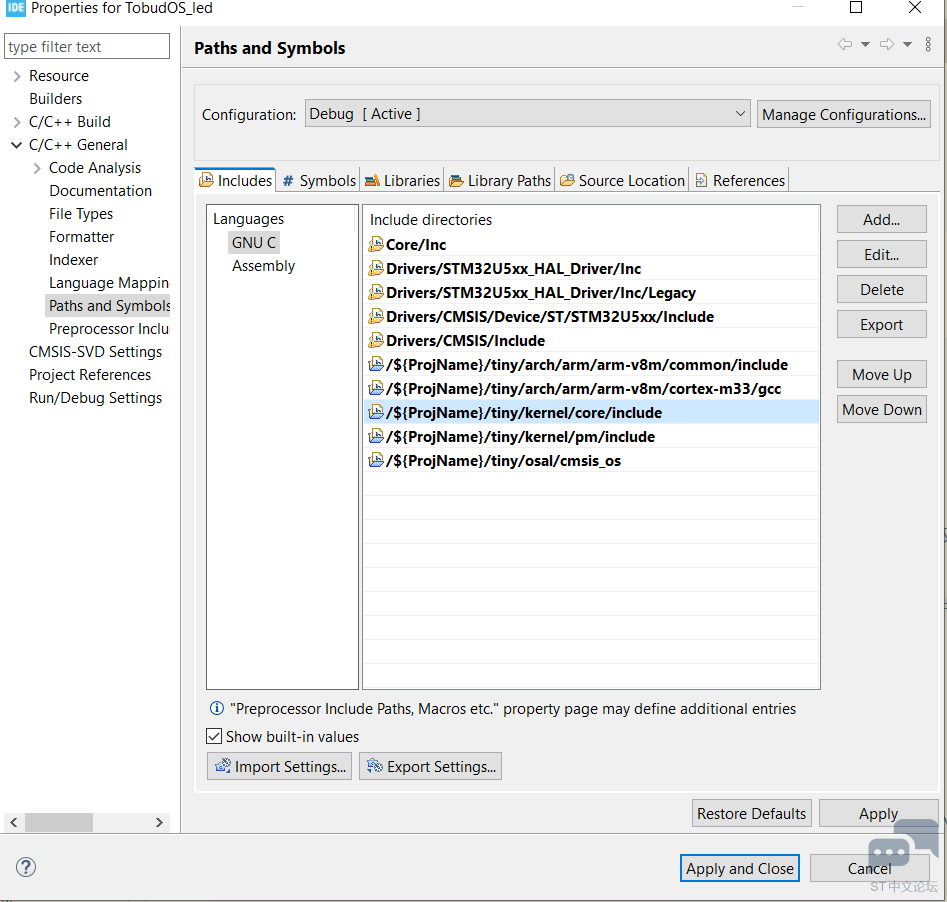Click Export Settings... button
947x902 pixels.
pyautogui.click(x=430, y=766)
